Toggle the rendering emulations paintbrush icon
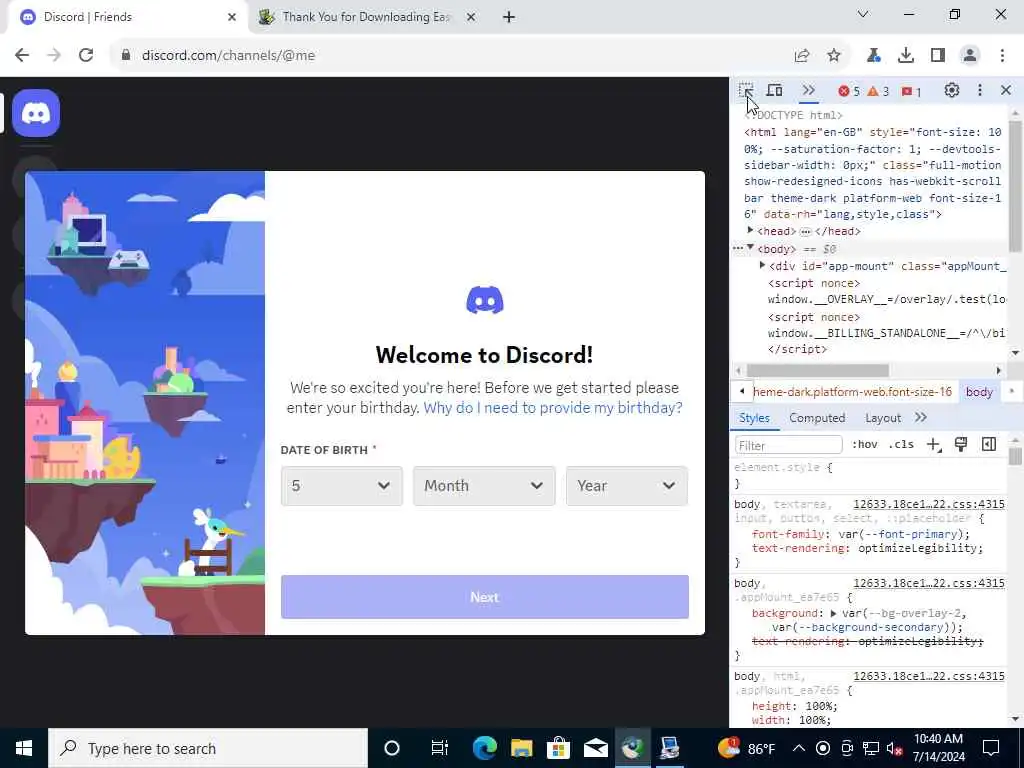The image size is (1024, 768). (x=961, y=445)
